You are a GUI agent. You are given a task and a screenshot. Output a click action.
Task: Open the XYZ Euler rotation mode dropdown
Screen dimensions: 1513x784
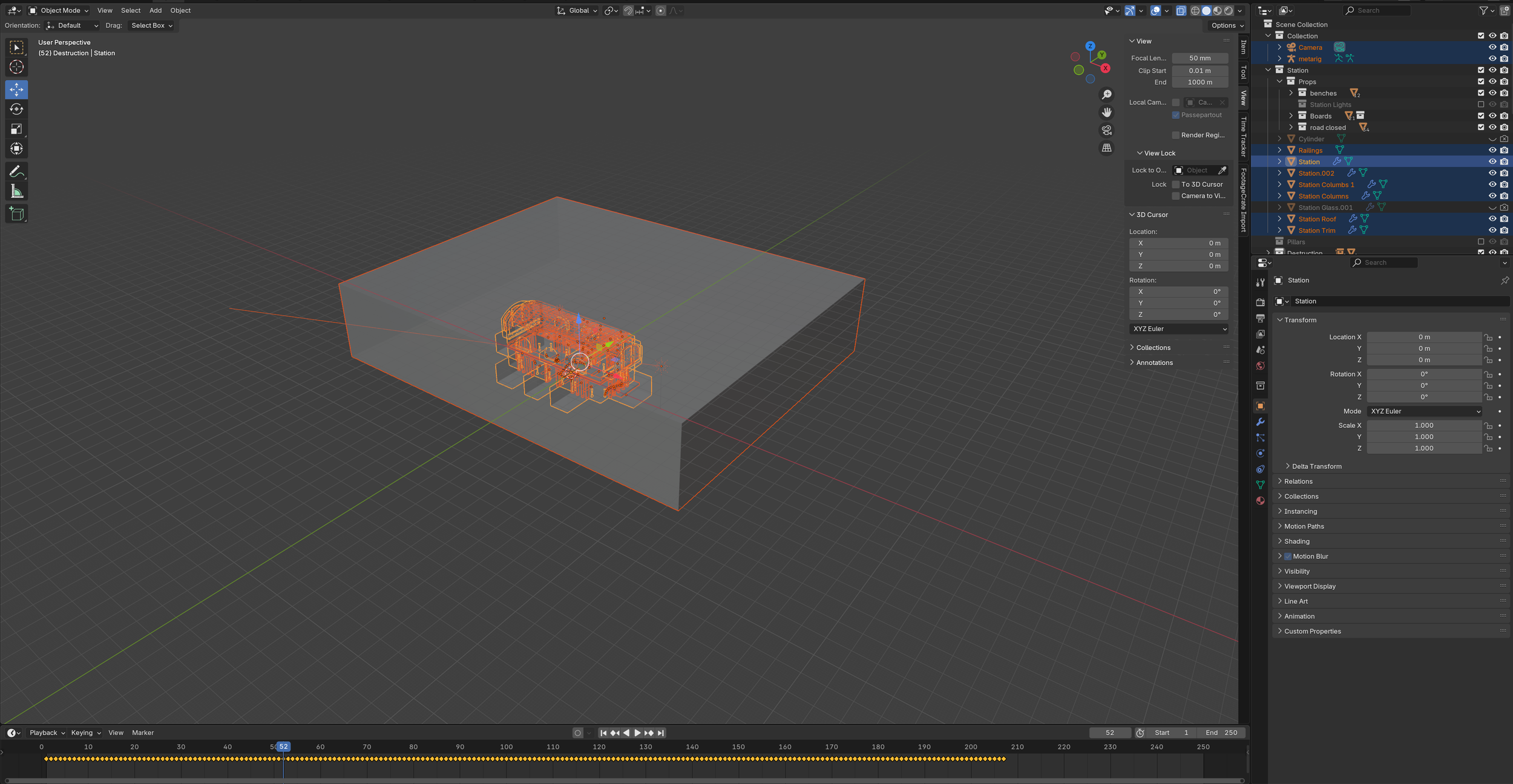coord(1425,411)
